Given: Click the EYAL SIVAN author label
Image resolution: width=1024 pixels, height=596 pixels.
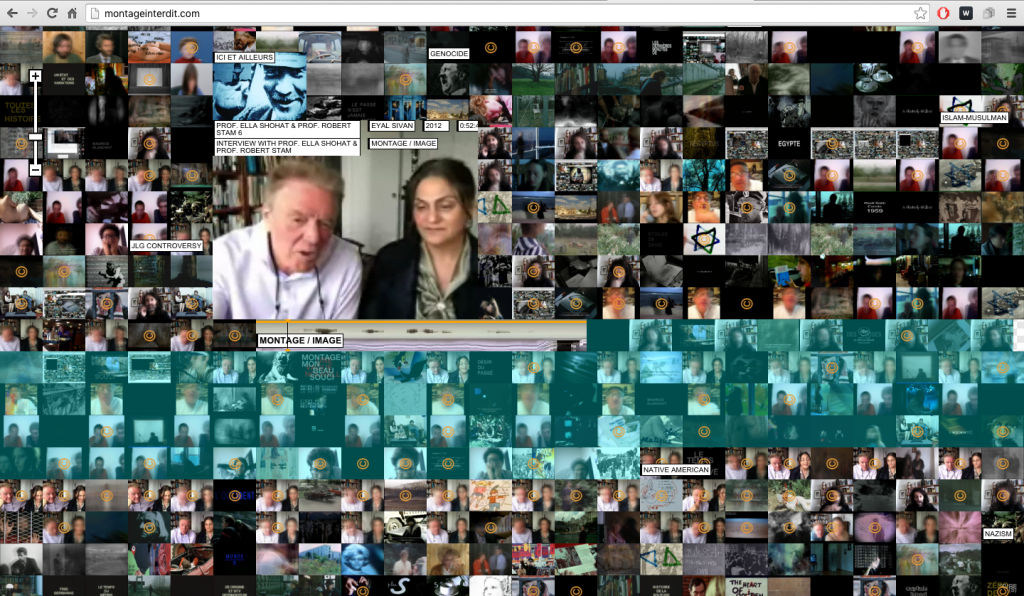Looking at the screenshot, I should pos(392,126).
